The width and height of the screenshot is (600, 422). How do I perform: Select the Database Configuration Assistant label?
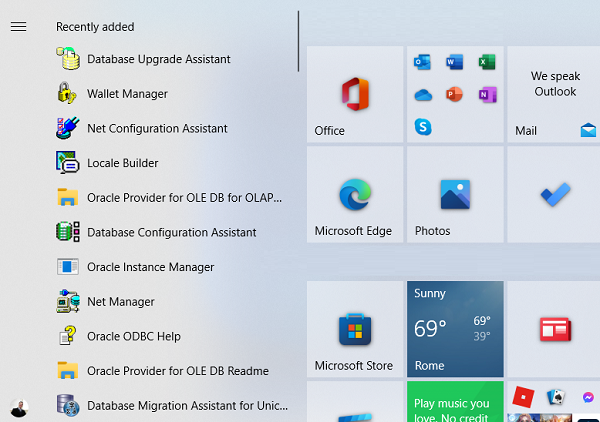(x=172, y=232)
